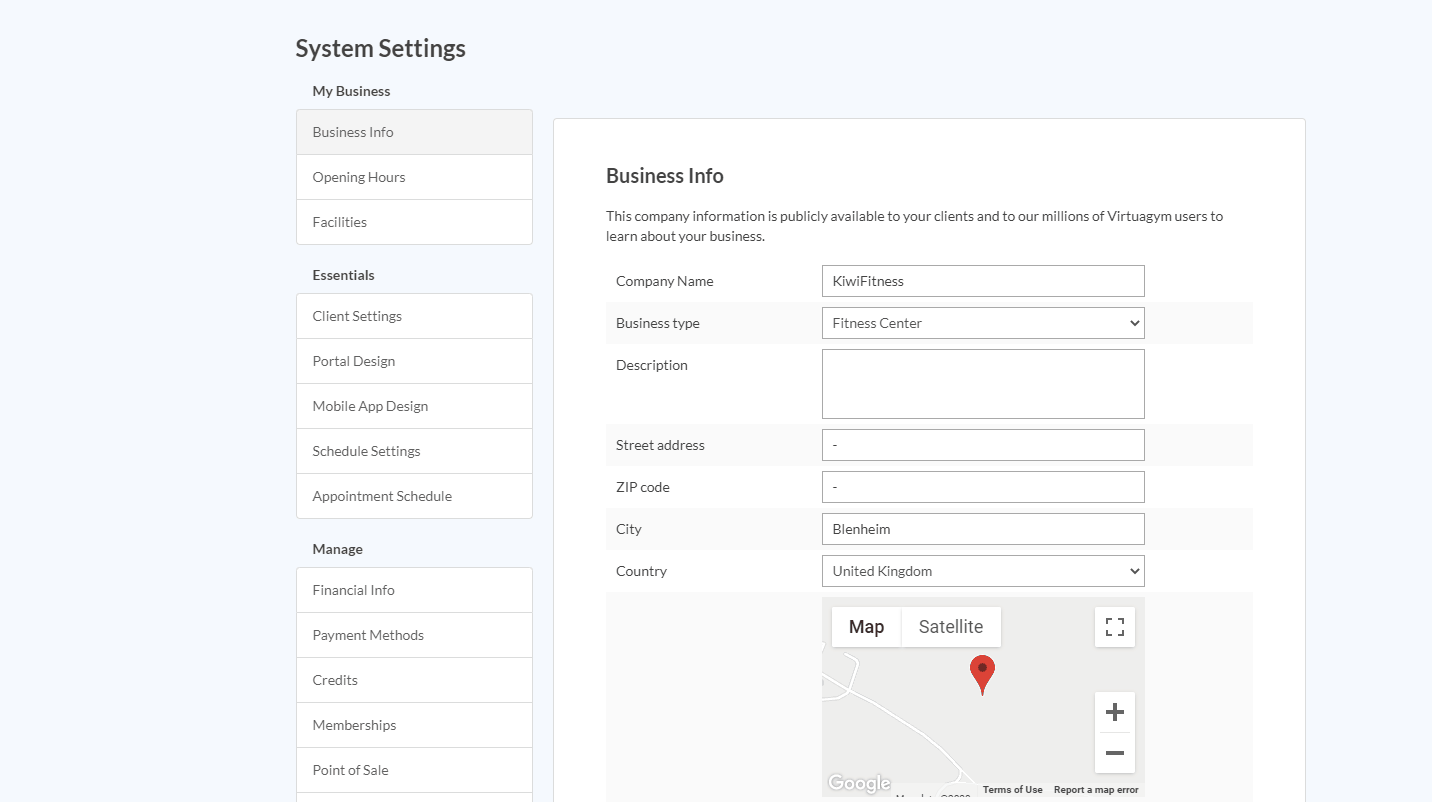Viewport: 1432px width, 802px height.
Task: Edit the City input field
Action: click(x=982, y=529)
